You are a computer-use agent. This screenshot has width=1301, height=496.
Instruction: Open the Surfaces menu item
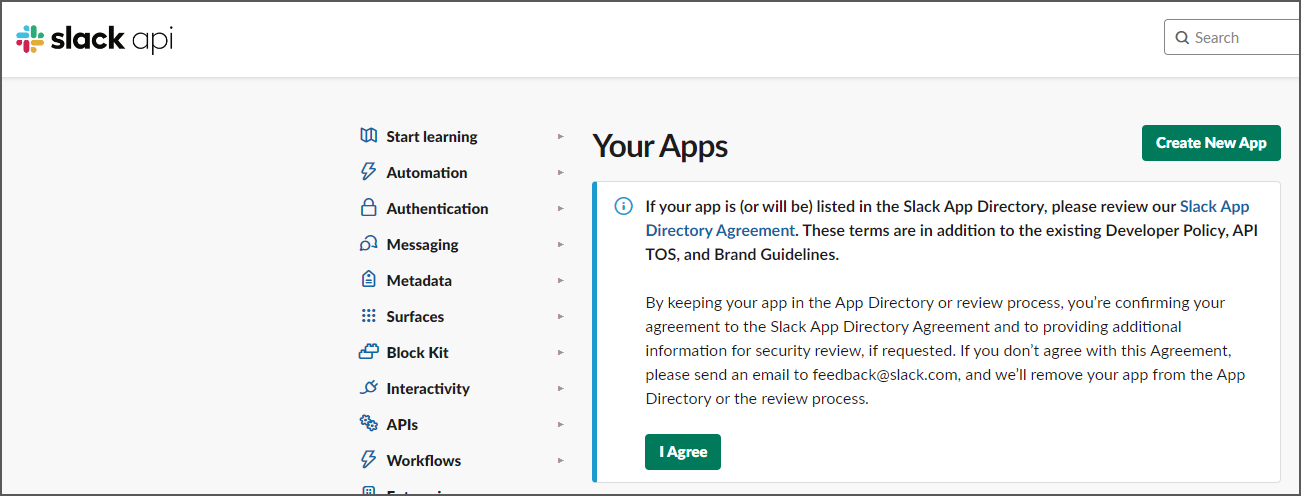point(415,317)
